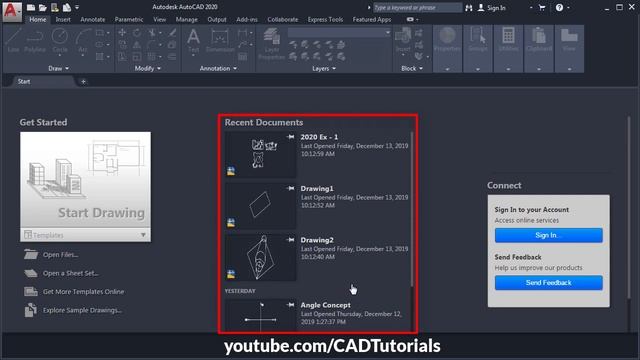This screenshot has width=640, height=360.
Task: Click the Help question mark icon
Action: 559,7
